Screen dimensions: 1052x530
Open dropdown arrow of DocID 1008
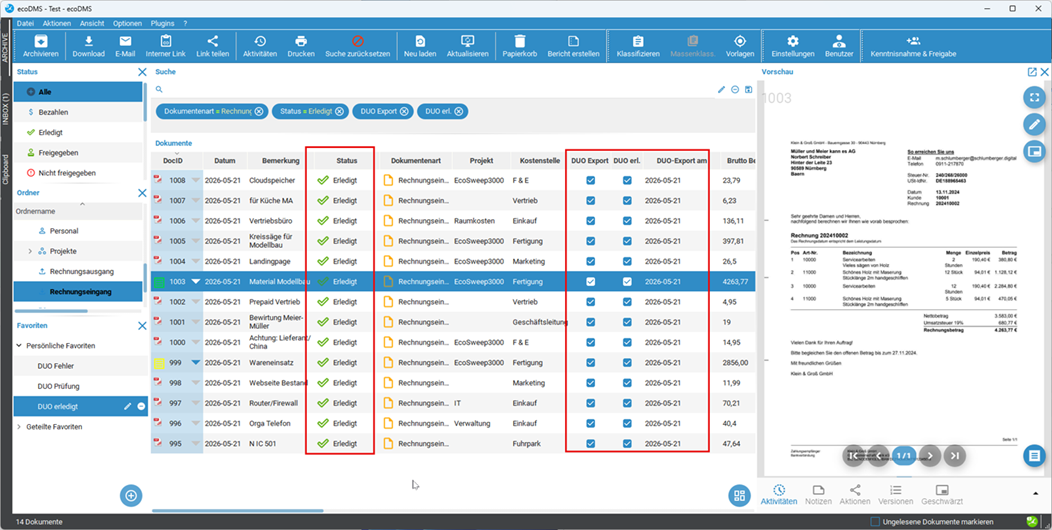[196, 180]
